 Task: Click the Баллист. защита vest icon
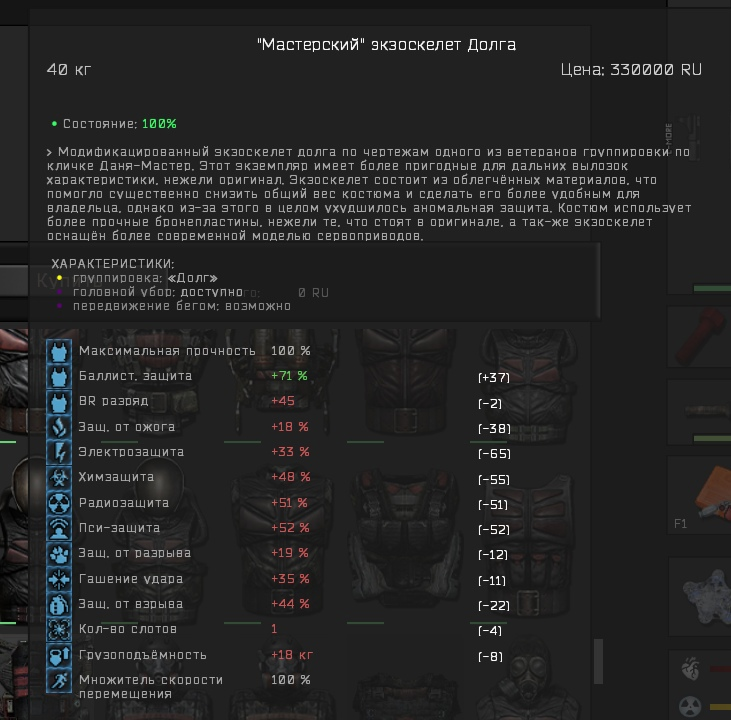[x=59, y=377]
